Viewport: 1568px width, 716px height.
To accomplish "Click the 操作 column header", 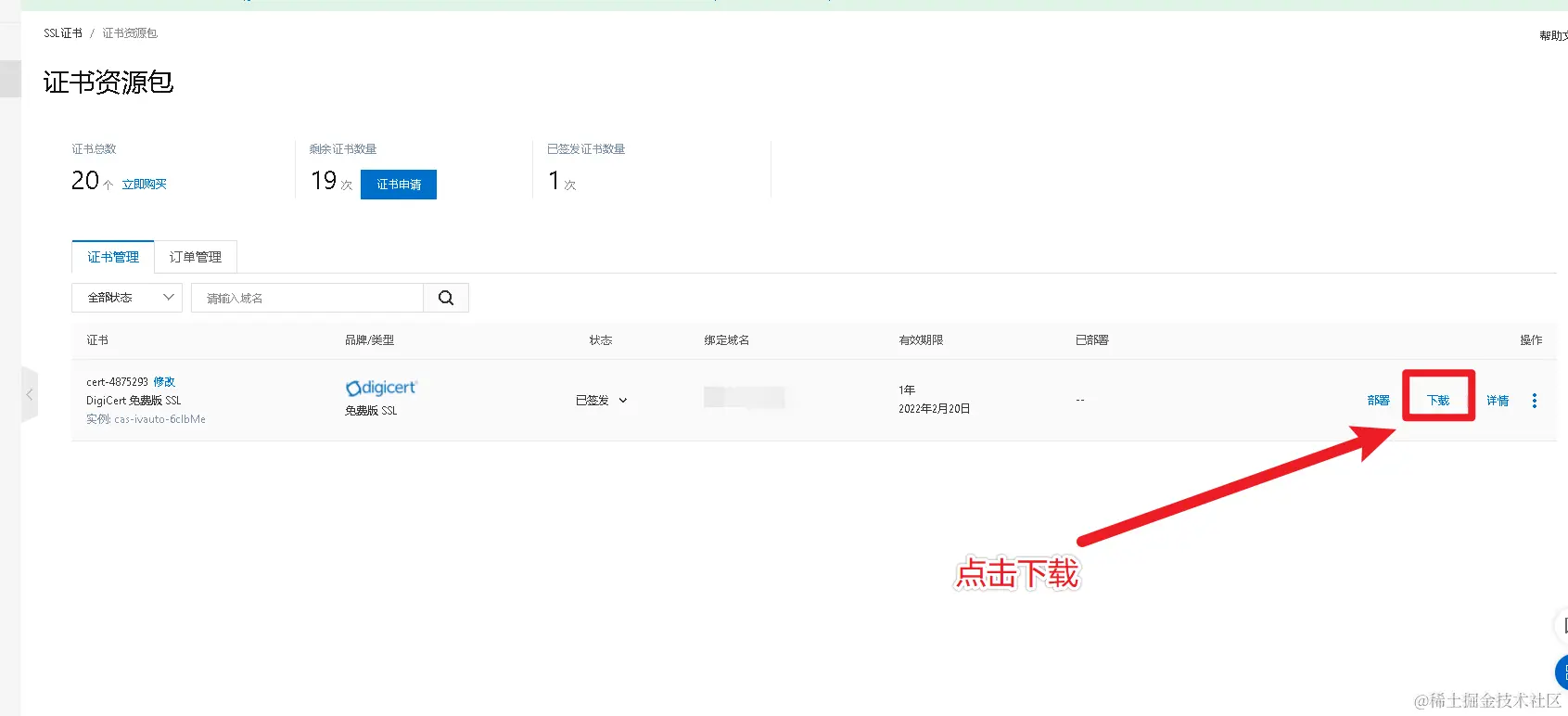I will coord(1531,340).
